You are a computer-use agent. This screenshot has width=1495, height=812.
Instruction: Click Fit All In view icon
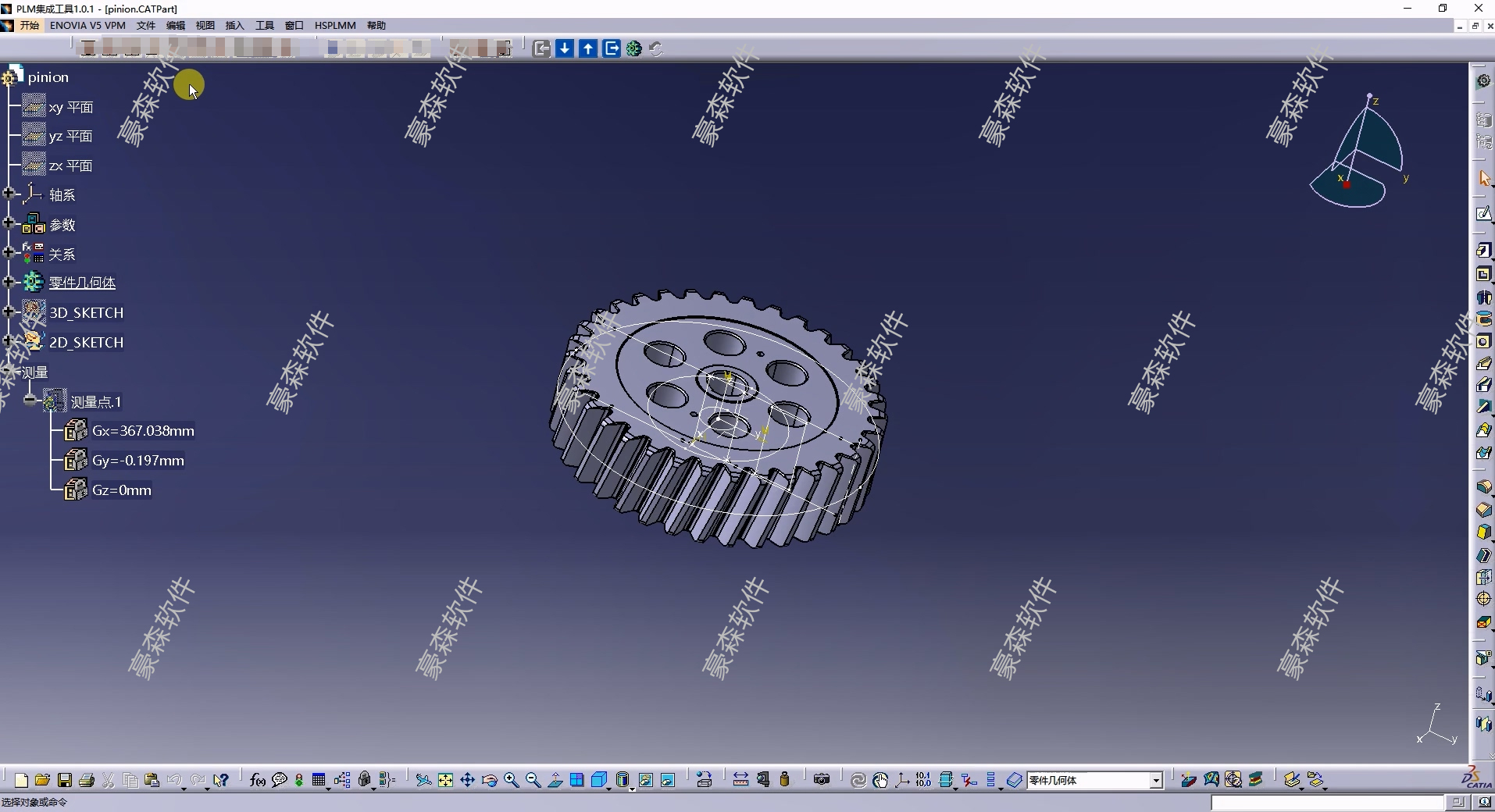tap(445, 779)
